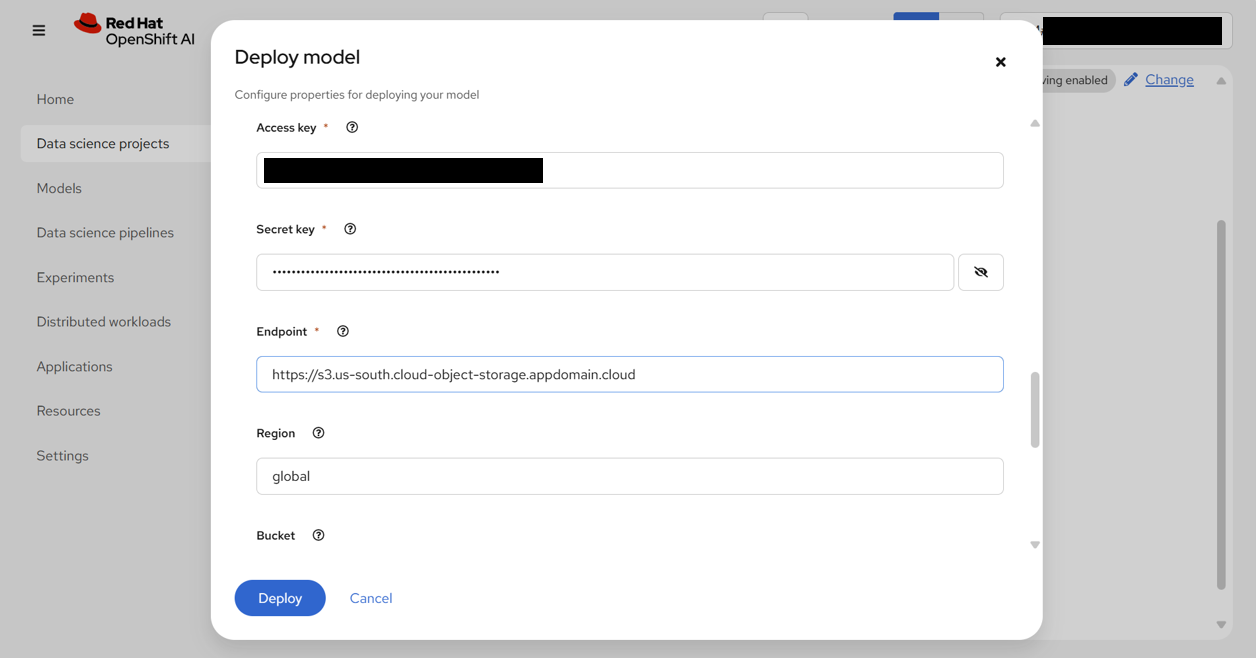Click the dialog scrollbar thumb
Image resolution: width=1256 pixels, height=658 pixels.
pos(1035,410)
